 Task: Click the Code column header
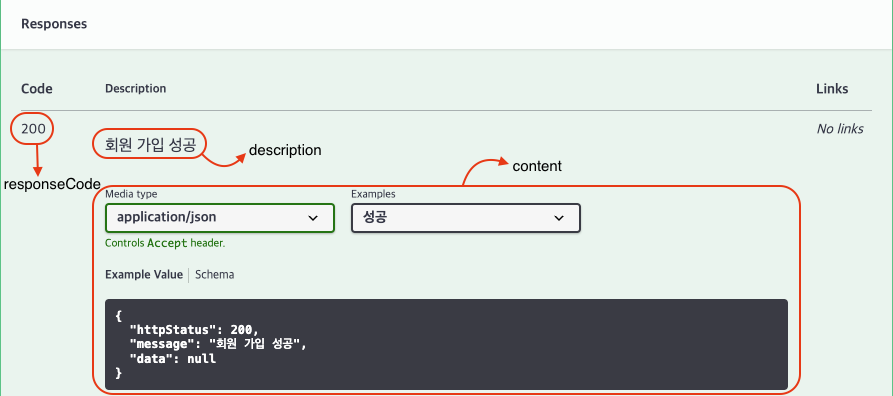(x=37, y=89)
